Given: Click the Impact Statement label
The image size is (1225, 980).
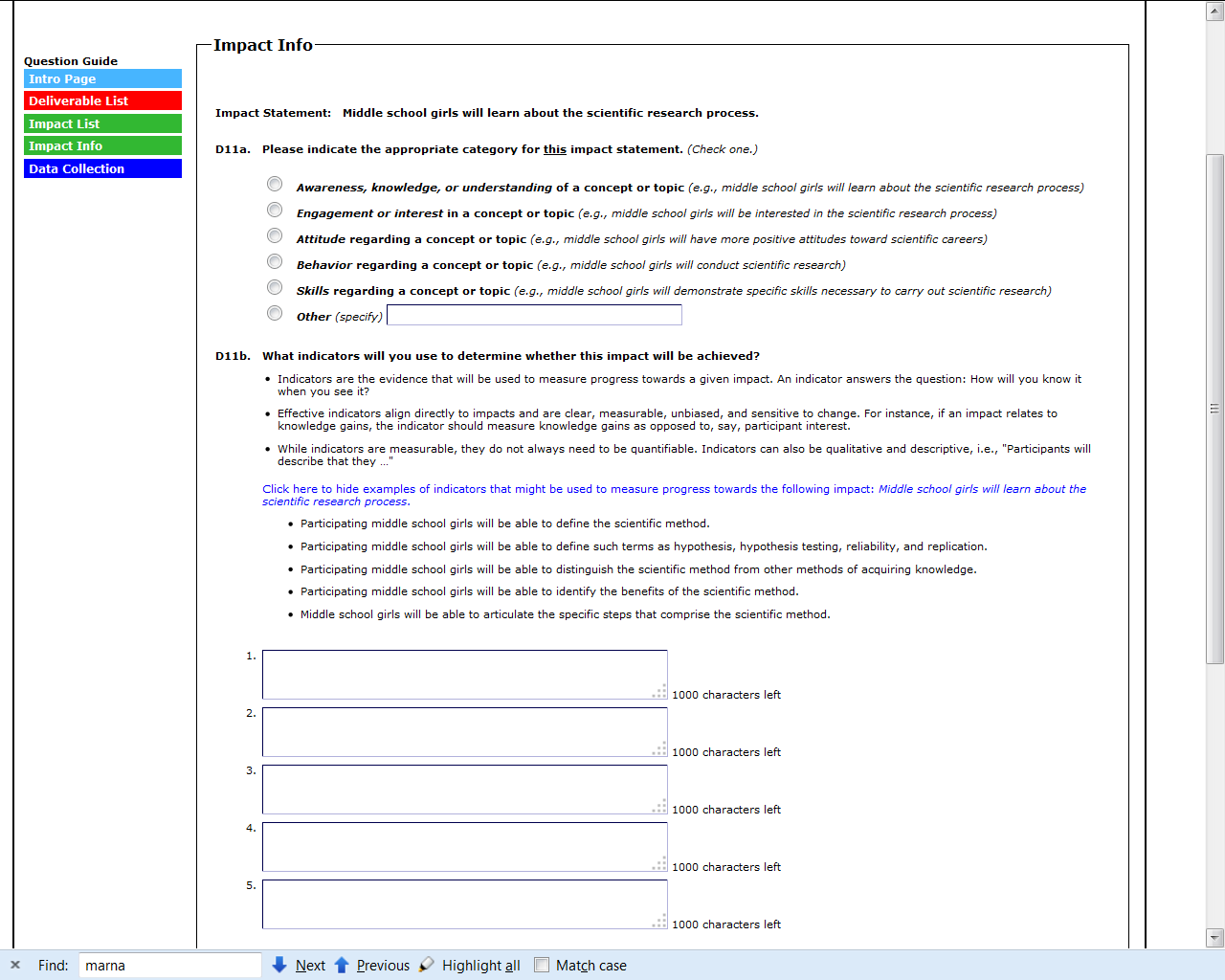Looking at the screenshot, I should [273, 113].
